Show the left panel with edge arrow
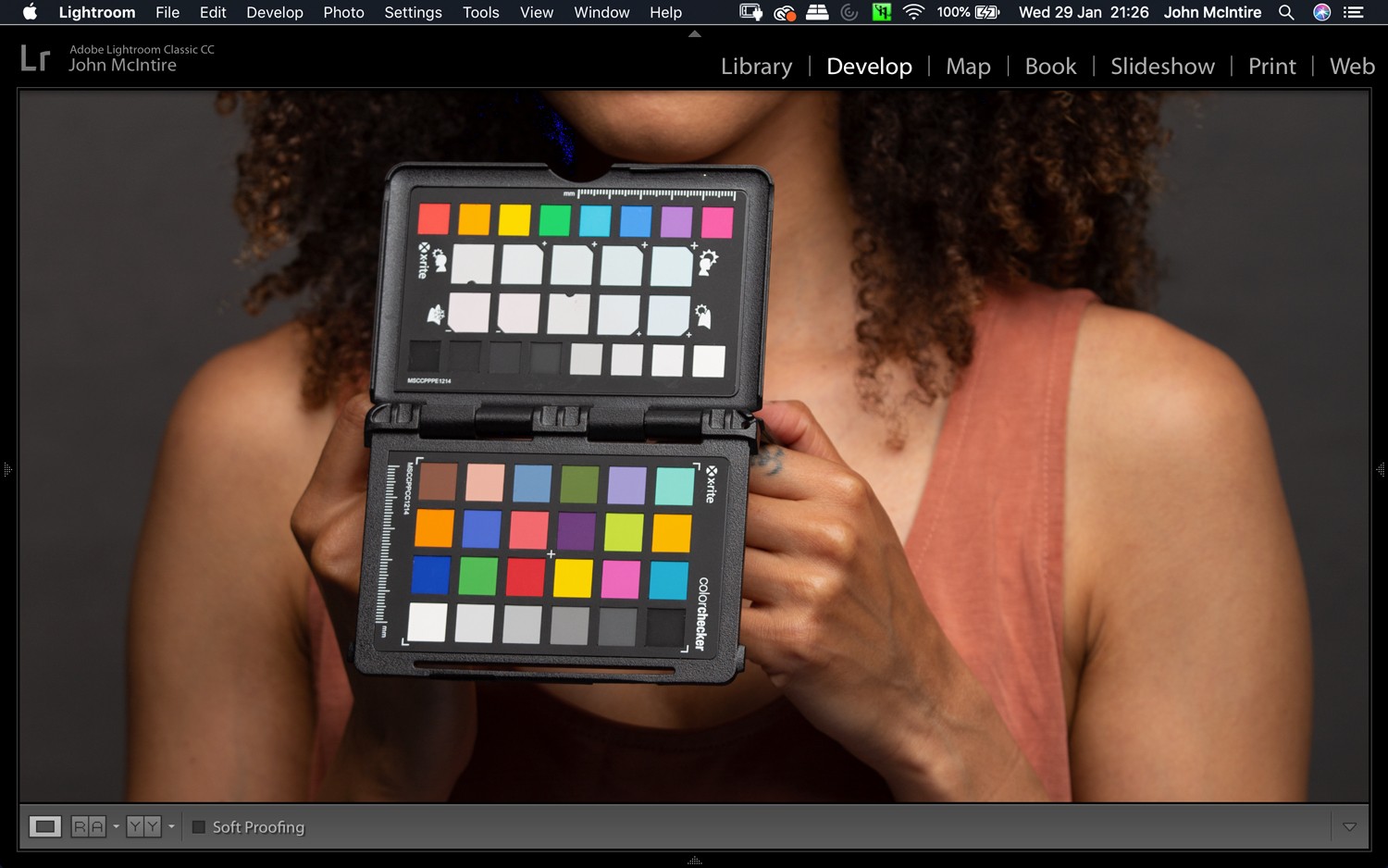This screenshot has height=868, width=1388. [x=7, y=470]
